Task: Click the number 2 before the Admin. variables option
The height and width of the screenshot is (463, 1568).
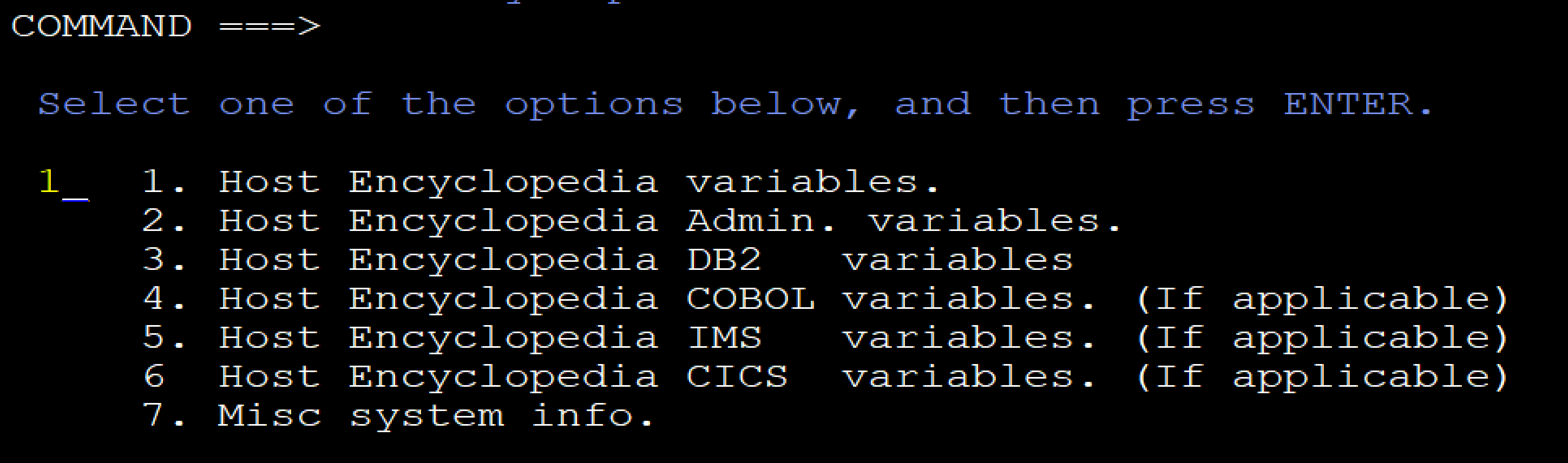Action: (153, 221)
